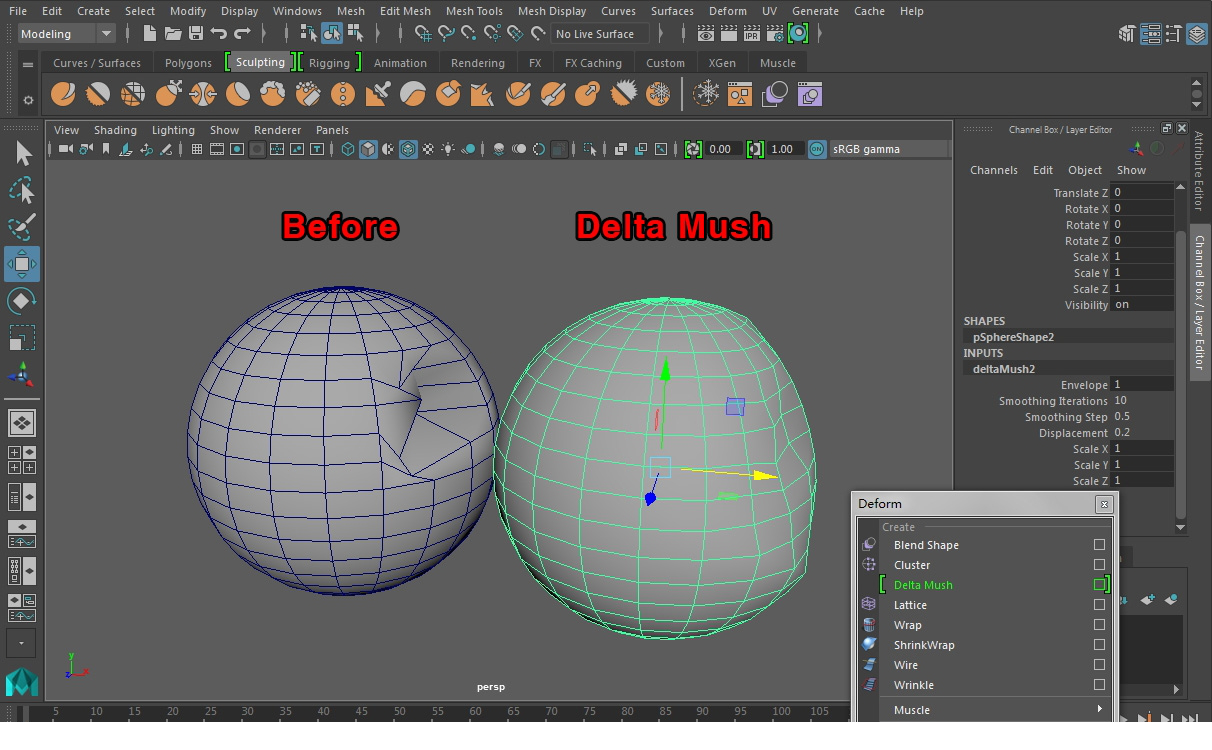Check the Cluster option box
Viewport: 1212px width, 750px height.
pyautogui.click(x=1099, y=565)
